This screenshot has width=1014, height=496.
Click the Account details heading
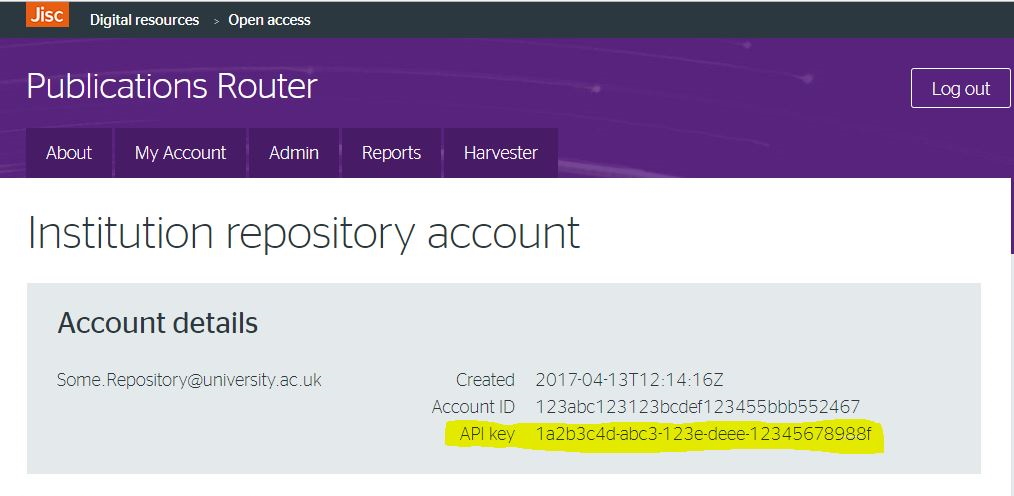(x=158, y=323)
